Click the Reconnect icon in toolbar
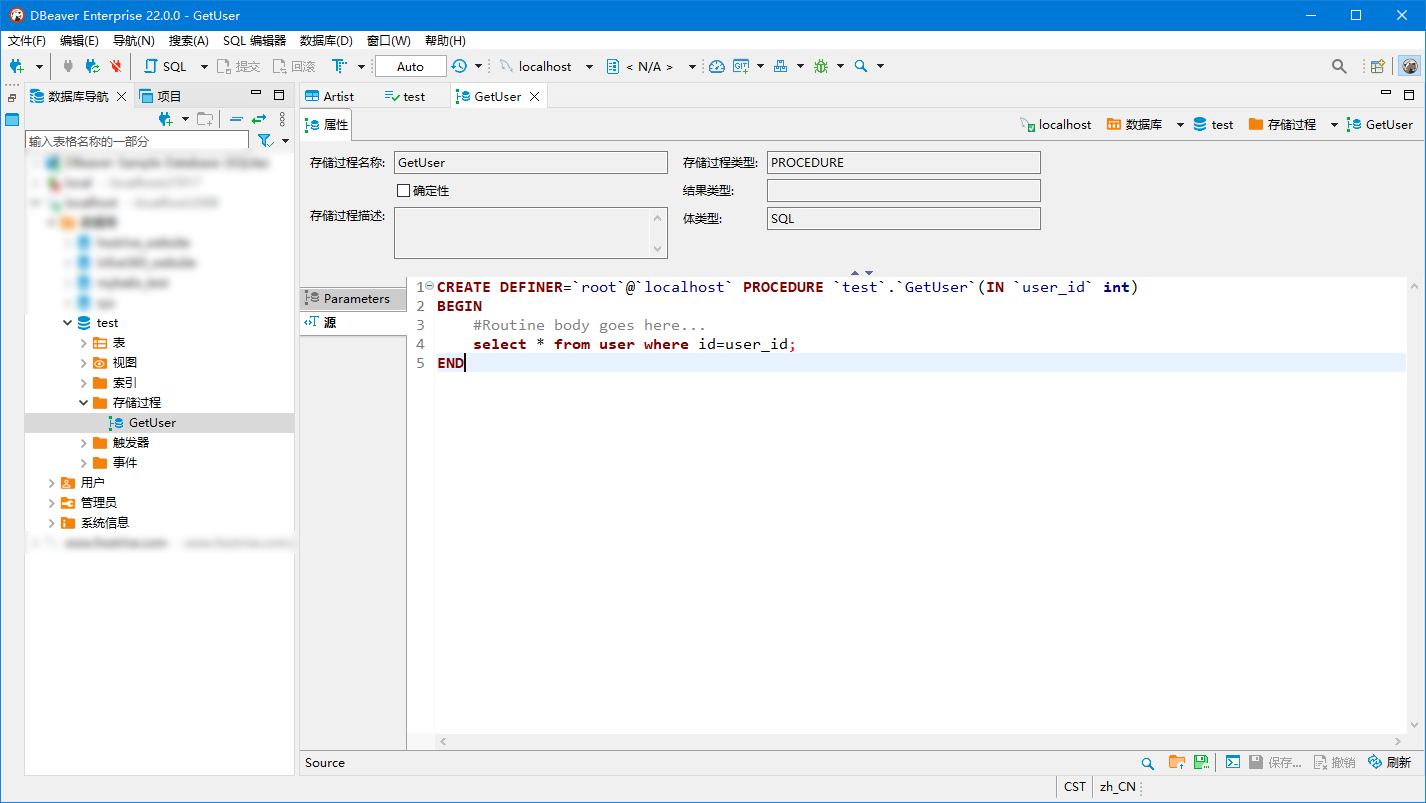Screen dimensions: 1426x803 pos(92,66)
